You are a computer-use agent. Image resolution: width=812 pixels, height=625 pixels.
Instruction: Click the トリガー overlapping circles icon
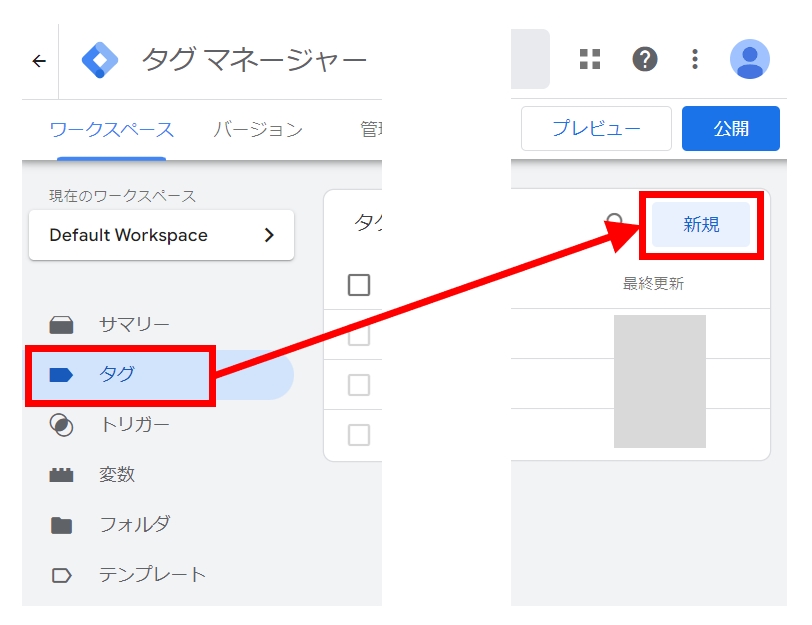[61, 425]
